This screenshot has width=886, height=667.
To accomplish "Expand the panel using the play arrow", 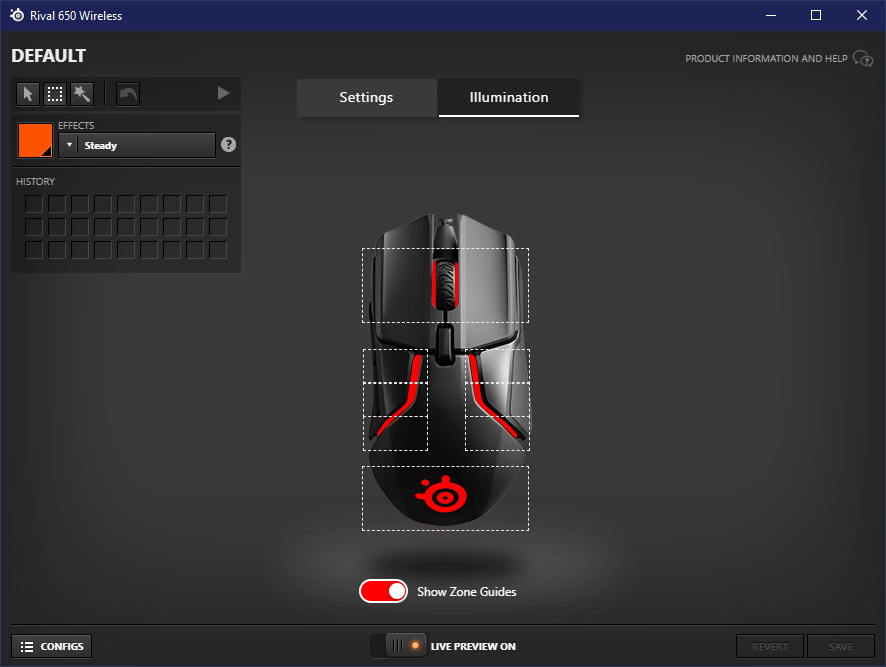I will pyautogui.click(x=224, y=93).
